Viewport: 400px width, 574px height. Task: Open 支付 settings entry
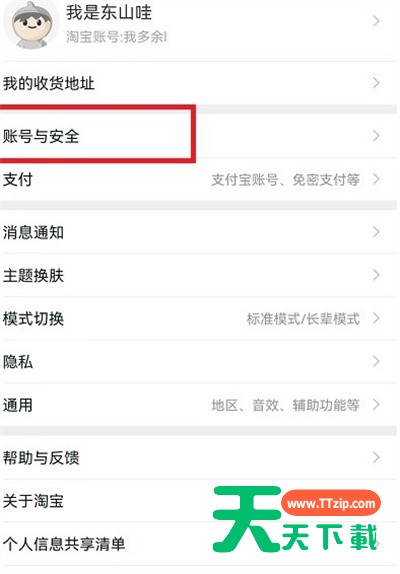(x=199, y=179)
